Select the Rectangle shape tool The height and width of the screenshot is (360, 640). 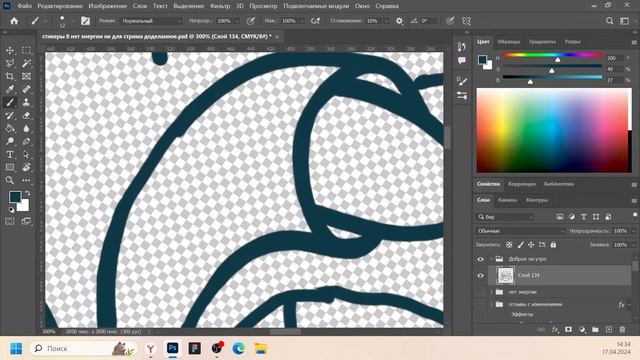(10, 167)
